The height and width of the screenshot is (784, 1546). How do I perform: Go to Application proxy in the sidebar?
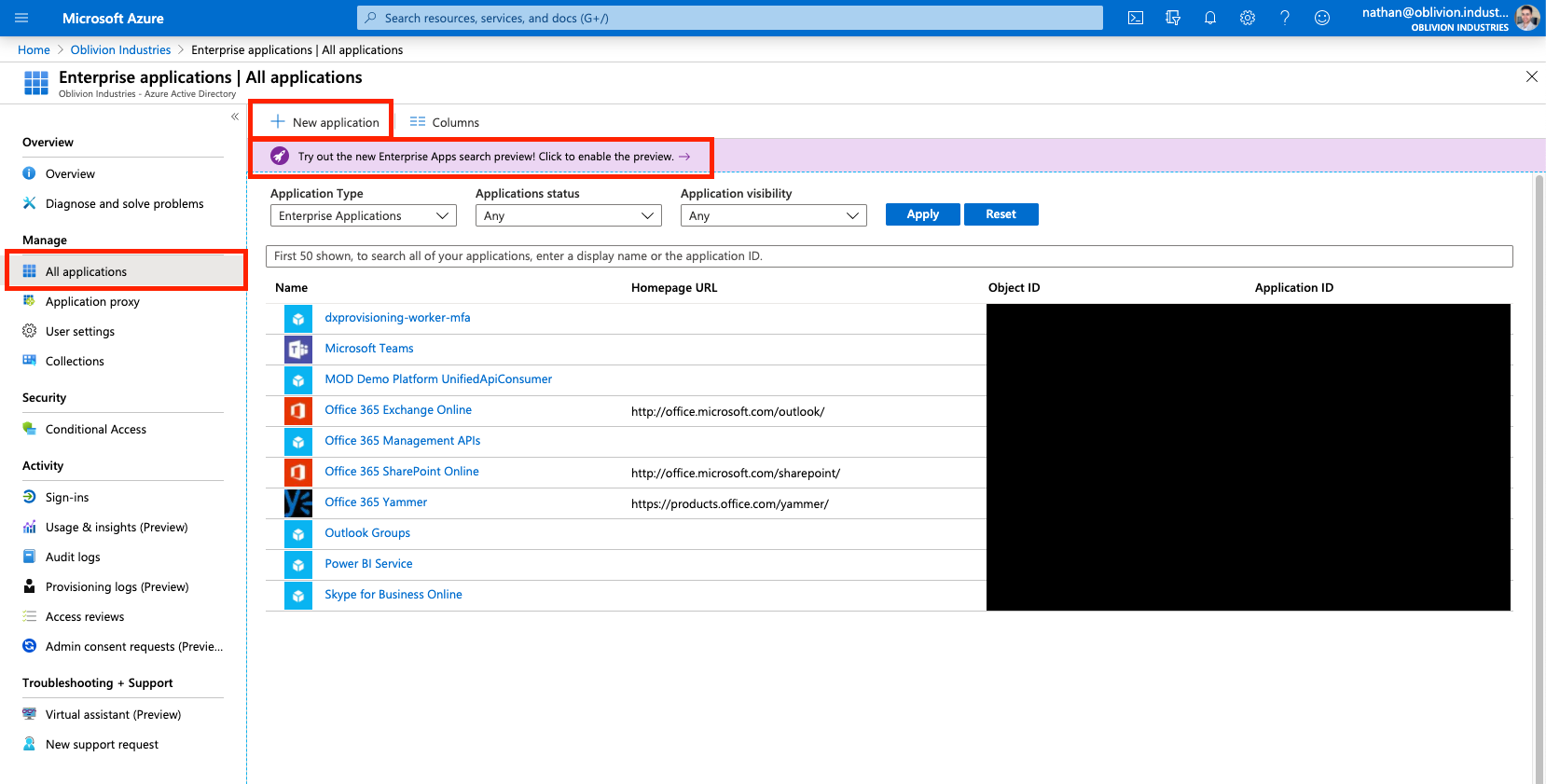[92, 301]
